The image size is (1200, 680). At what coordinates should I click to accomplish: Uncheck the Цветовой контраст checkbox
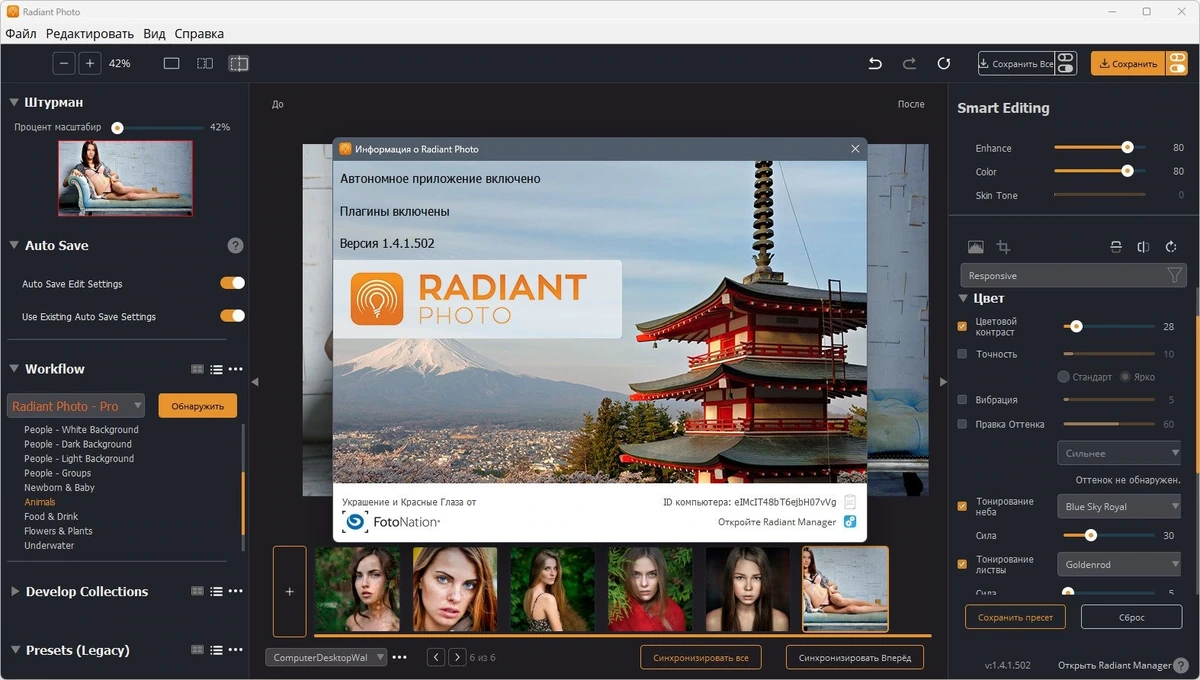pos(962,326)
